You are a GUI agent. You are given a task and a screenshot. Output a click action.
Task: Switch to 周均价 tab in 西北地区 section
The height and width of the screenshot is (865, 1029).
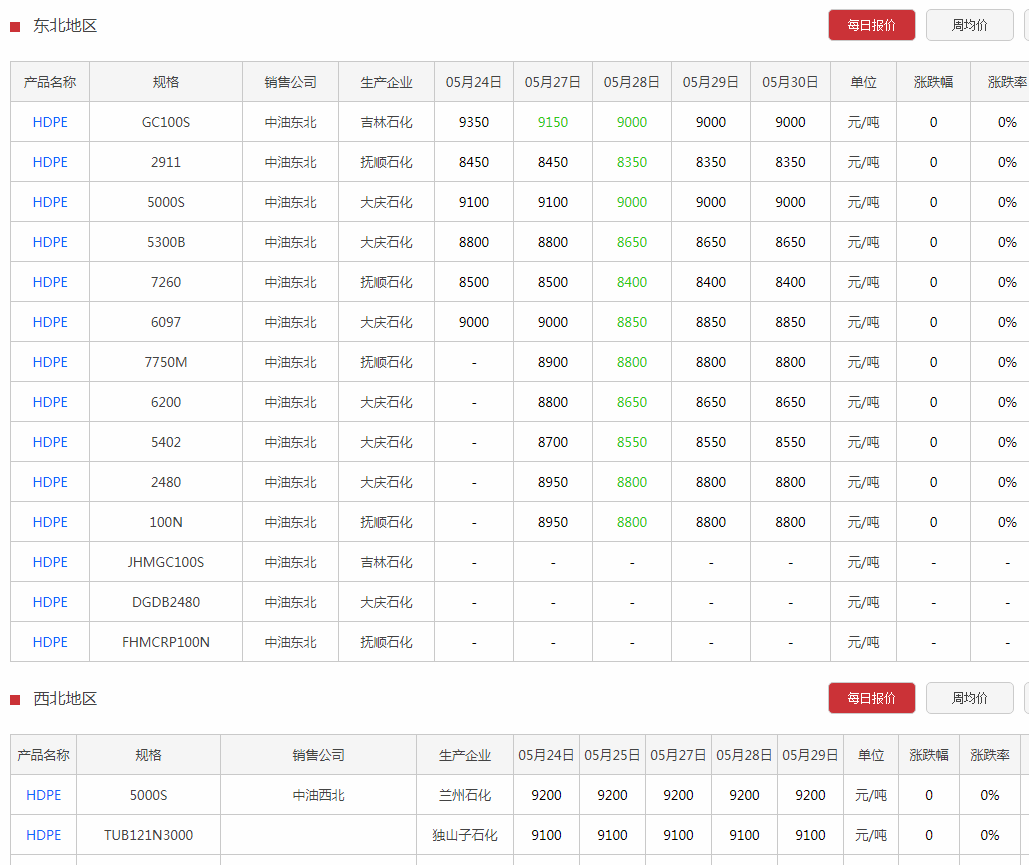tap(969, 698)
